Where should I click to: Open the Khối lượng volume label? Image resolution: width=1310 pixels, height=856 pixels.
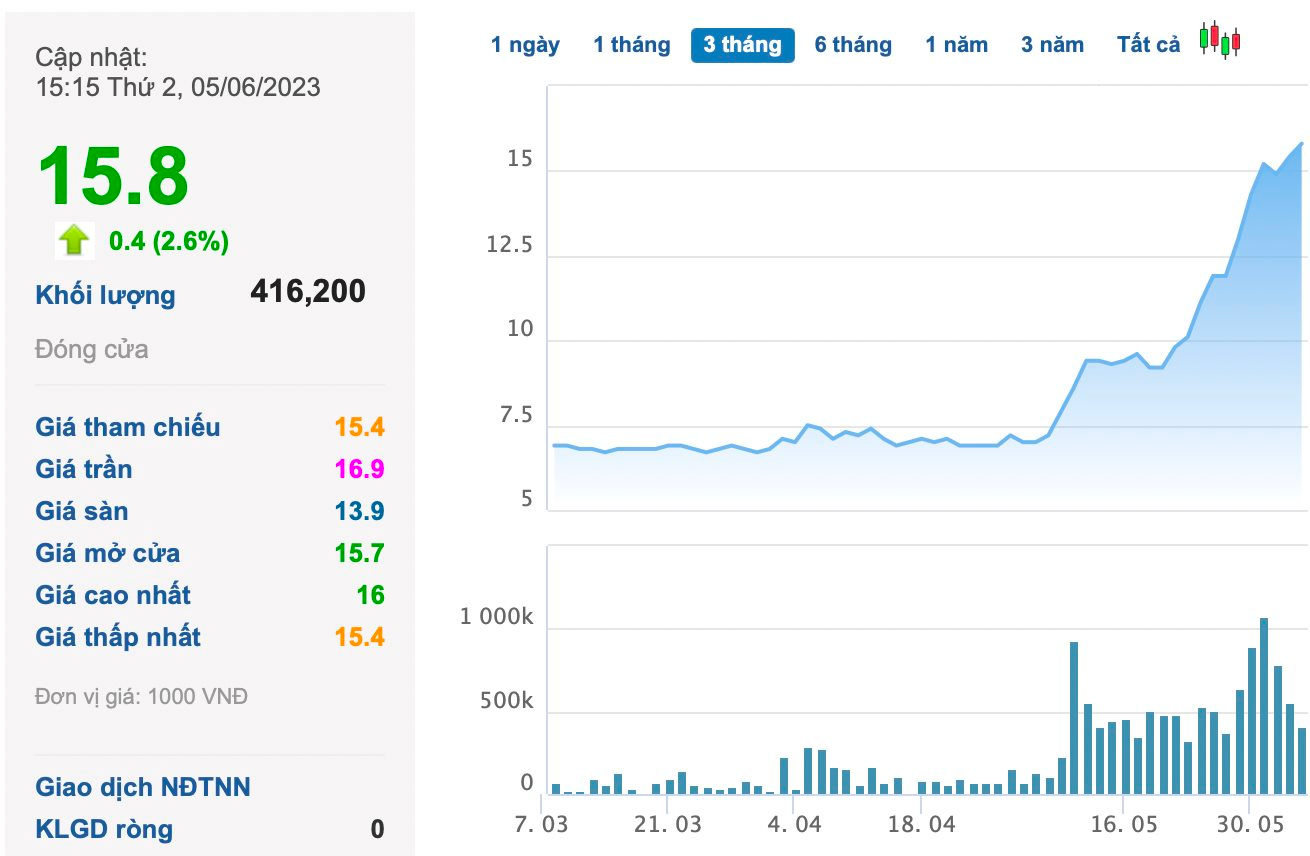pyautogui.click(x=105, y=295)
